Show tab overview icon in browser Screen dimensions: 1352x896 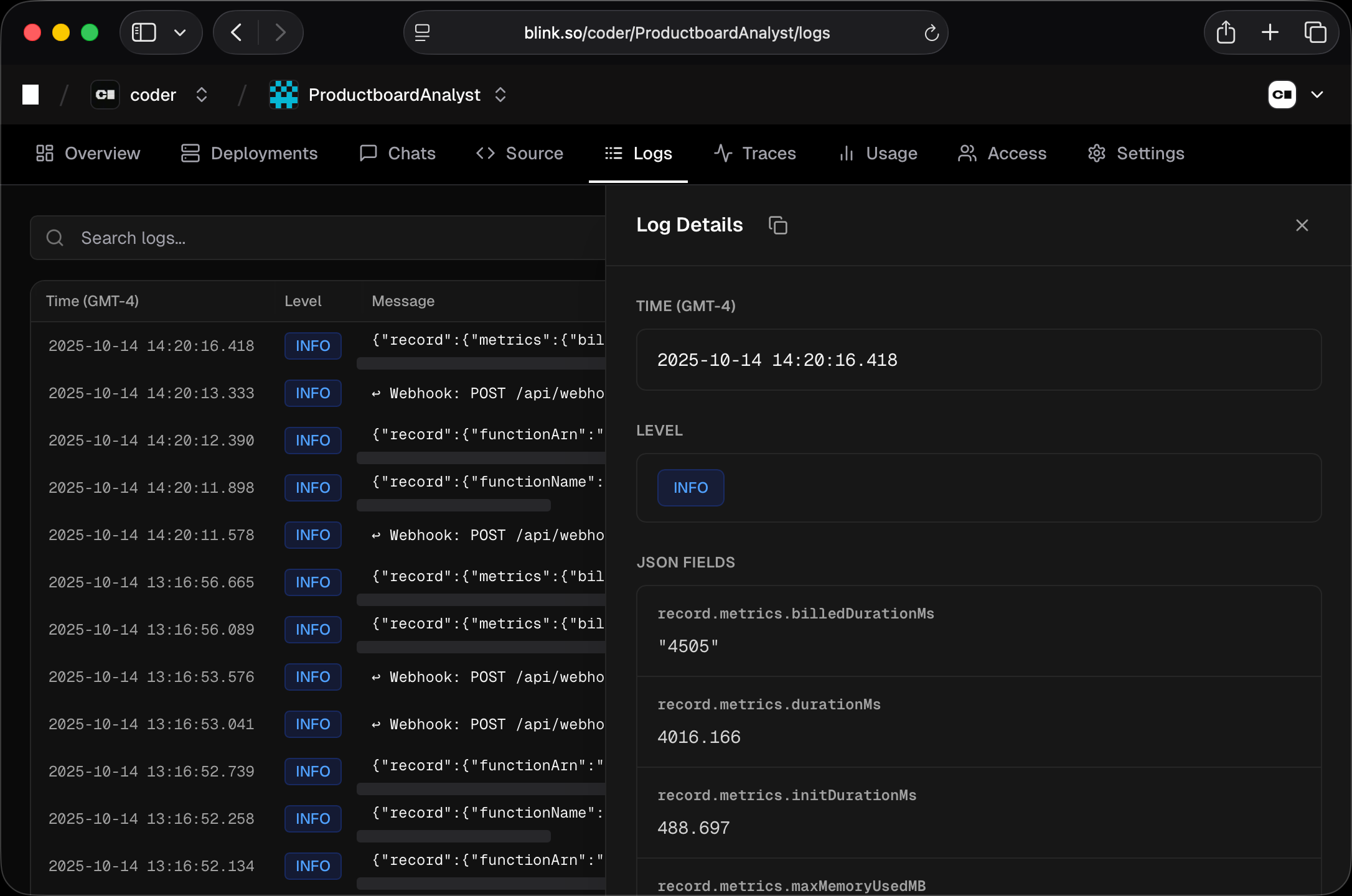(x=1315, y=32)
